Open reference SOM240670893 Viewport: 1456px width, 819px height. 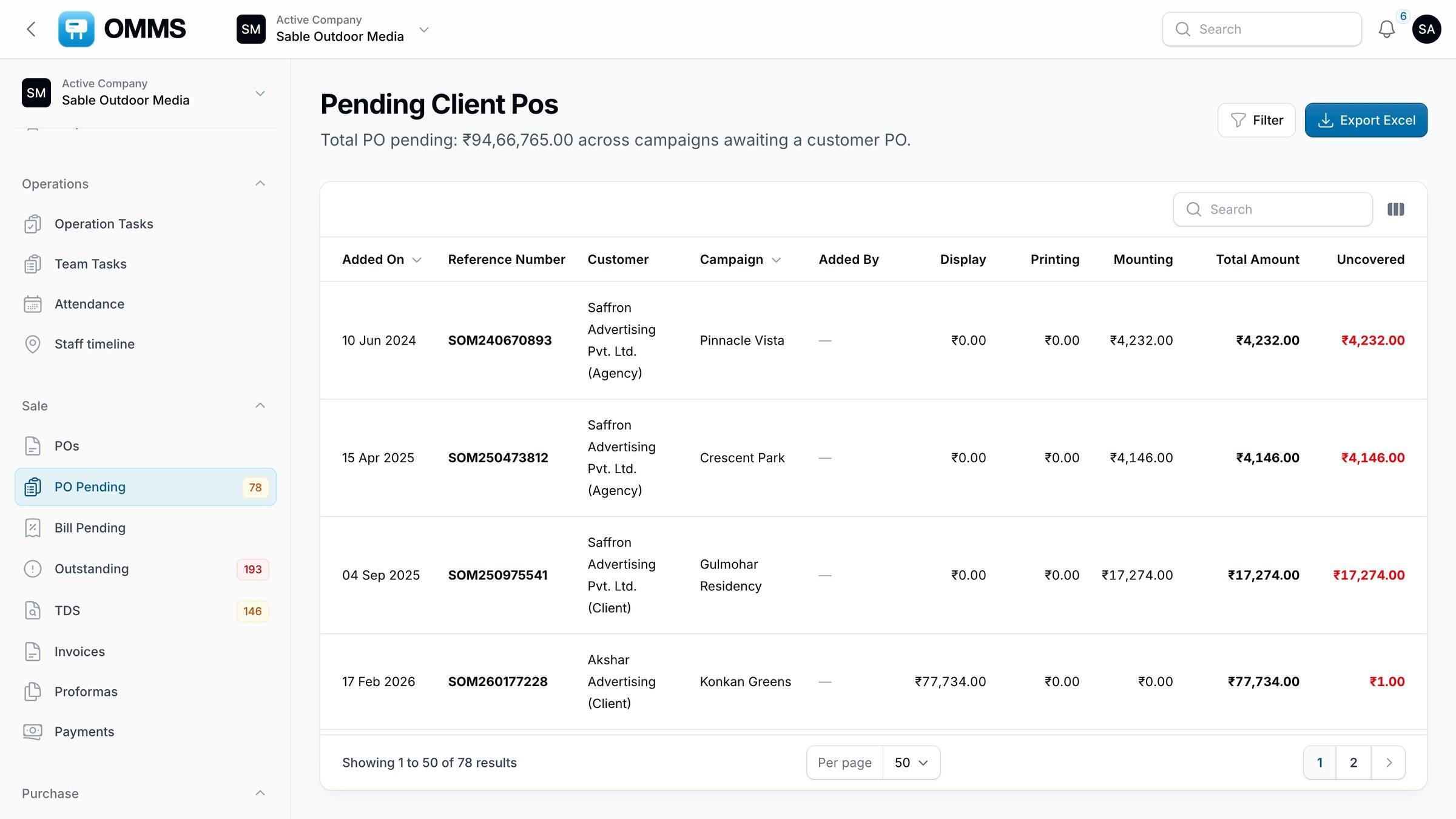pyautogui.click(x=500, y=340)
